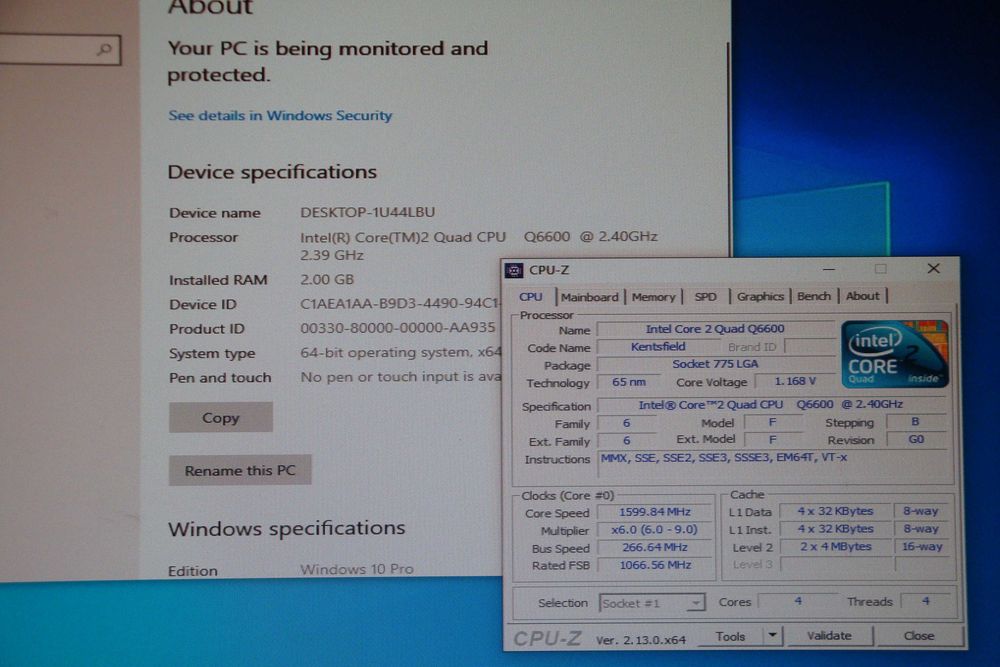Screen dimensions: 1000x667
Task: Click the Cores count value field
Action: point(798,601)
